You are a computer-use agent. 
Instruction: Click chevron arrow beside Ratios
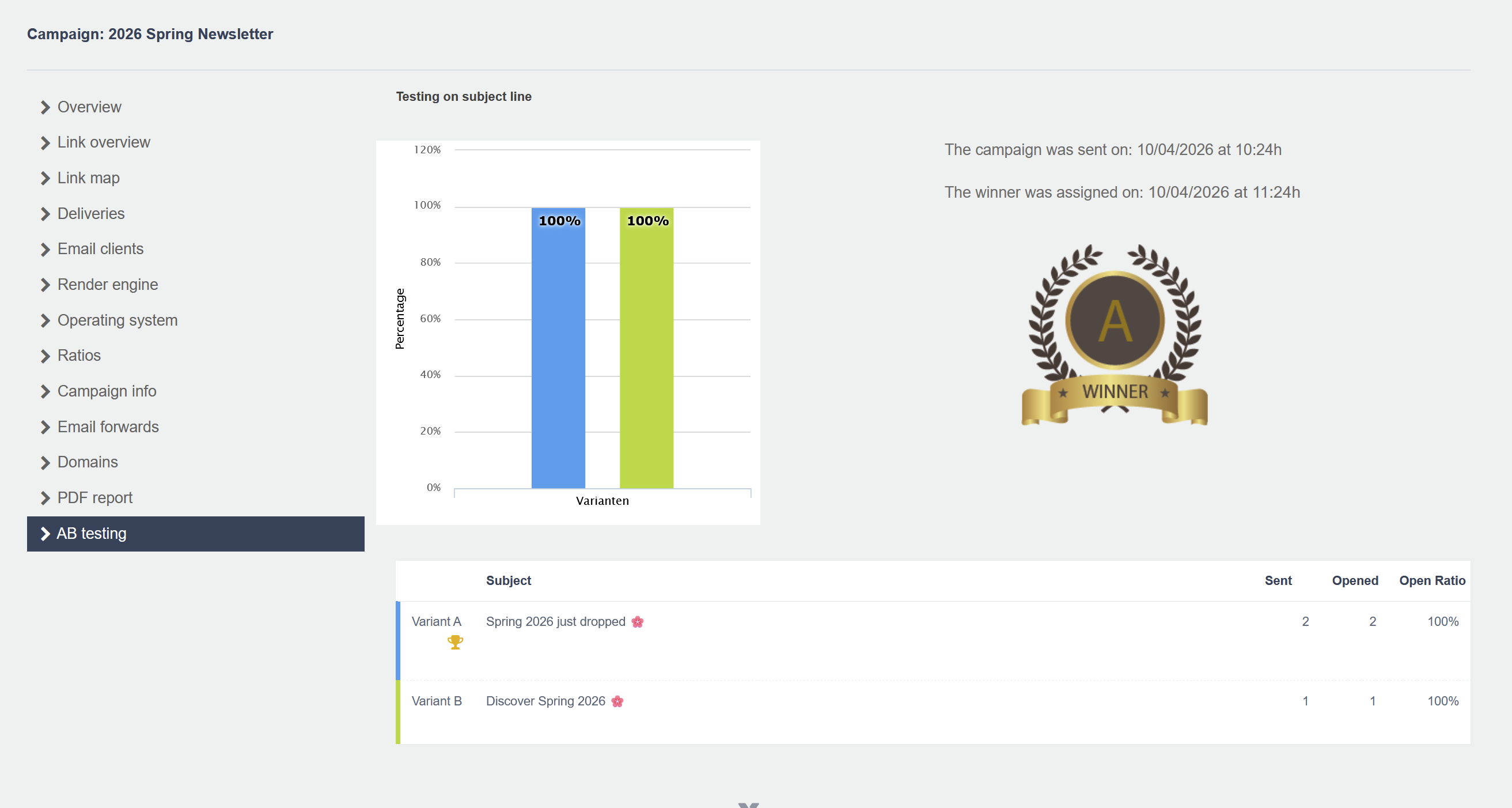45,356
